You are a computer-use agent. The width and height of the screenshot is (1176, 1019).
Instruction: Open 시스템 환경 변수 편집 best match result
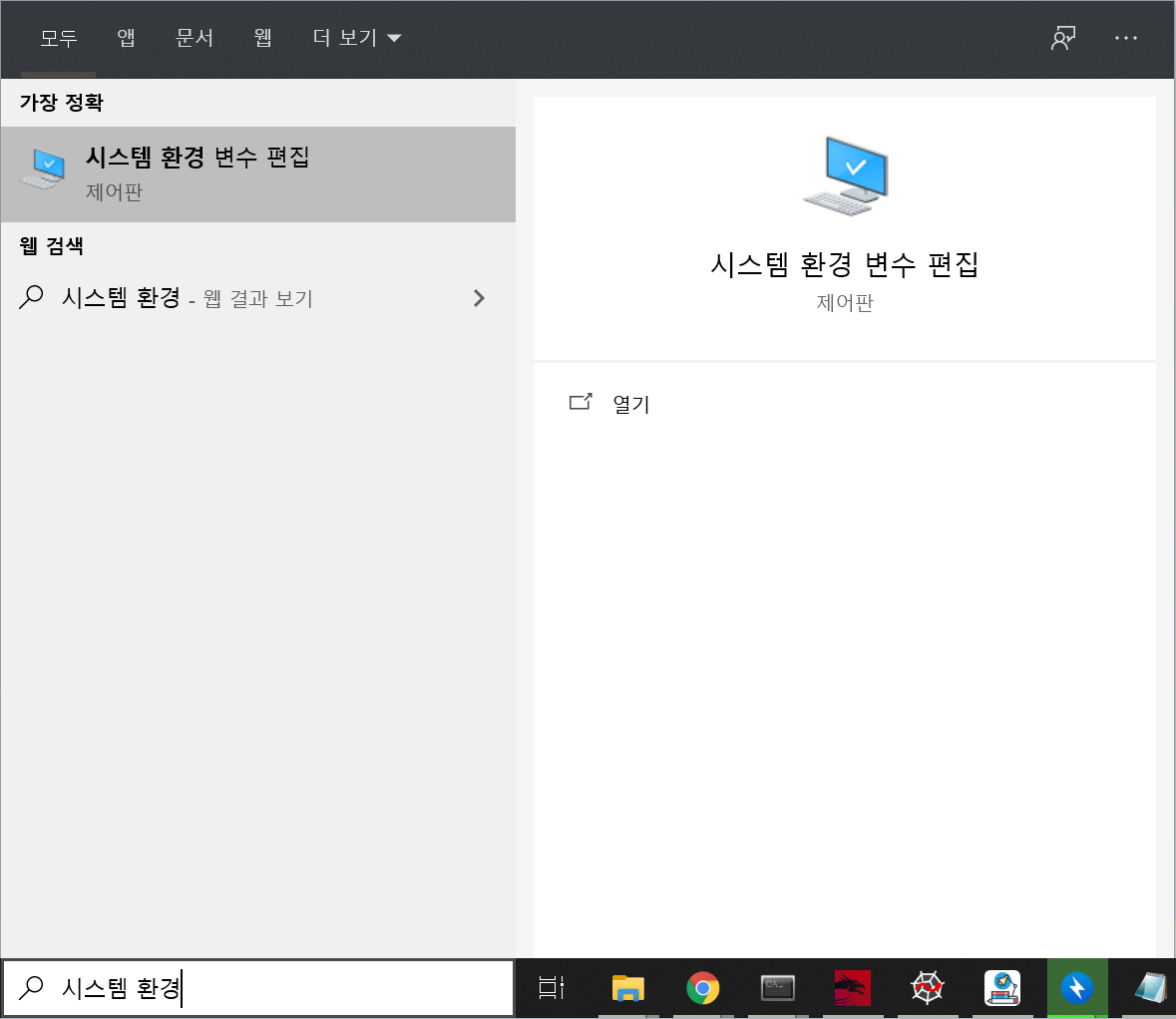(258, 173)
